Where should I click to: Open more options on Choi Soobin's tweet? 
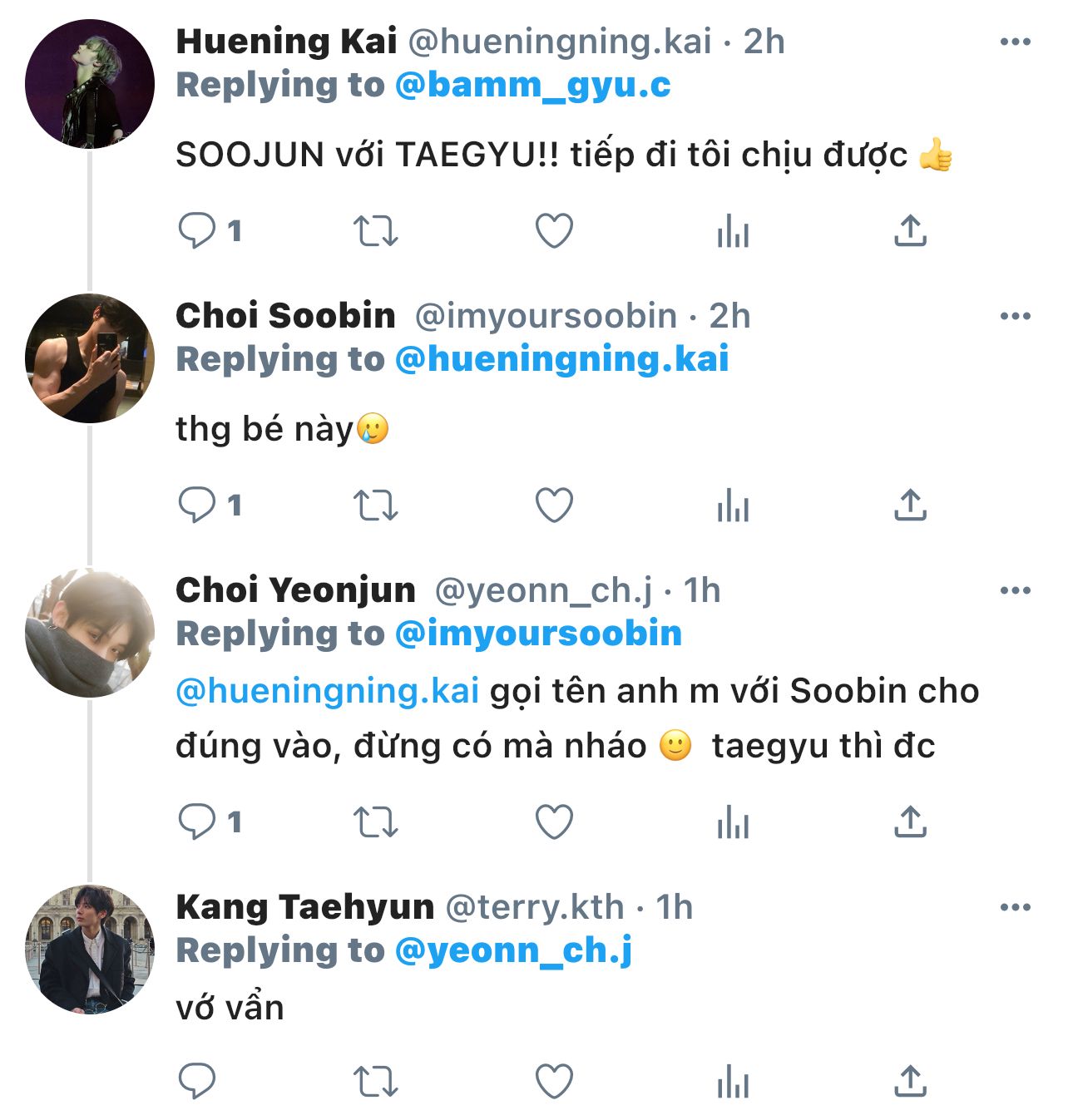click(x=1015, y=317)
